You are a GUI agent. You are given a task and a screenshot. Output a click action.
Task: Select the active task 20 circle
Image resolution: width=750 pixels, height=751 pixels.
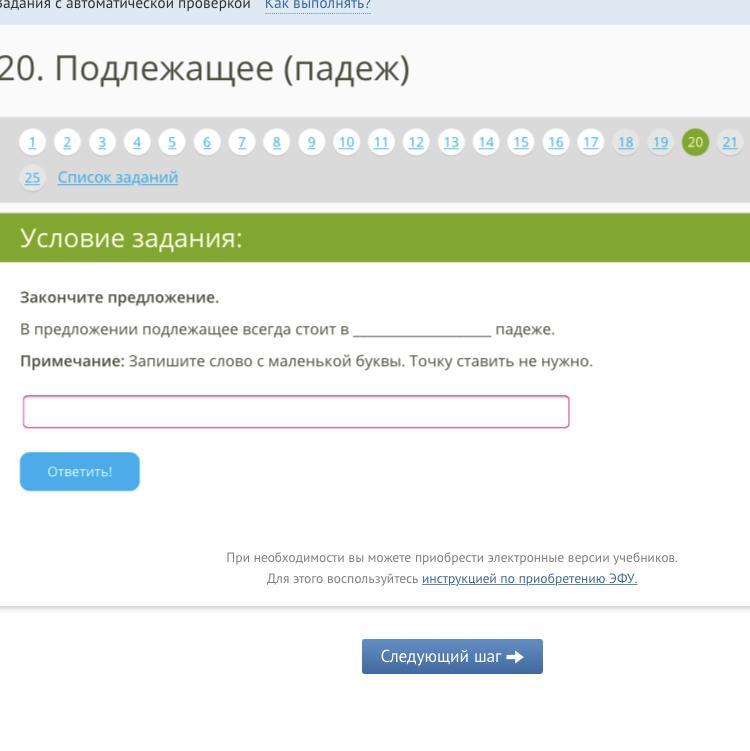tap(695, 142)
